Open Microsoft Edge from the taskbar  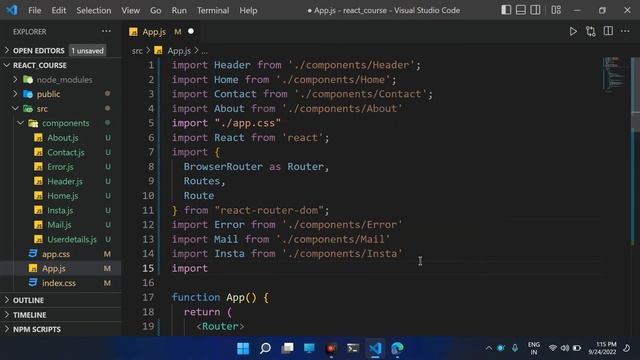[x=397, y=348]
